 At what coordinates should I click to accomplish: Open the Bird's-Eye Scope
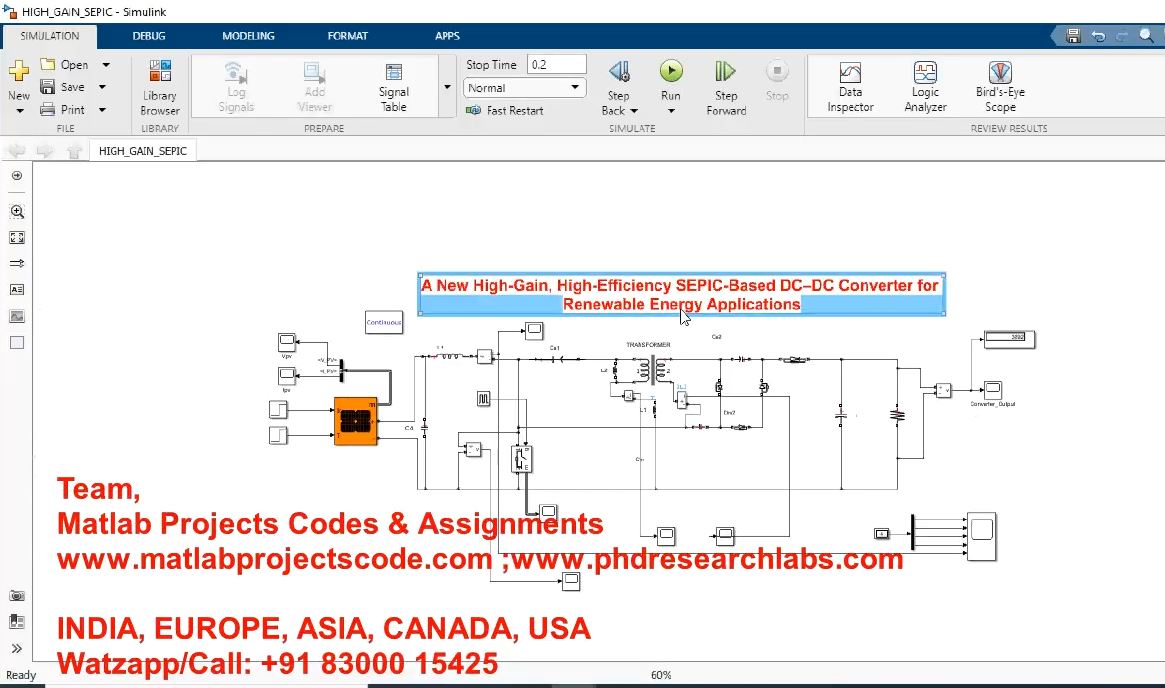click(x=1000, y=88)
